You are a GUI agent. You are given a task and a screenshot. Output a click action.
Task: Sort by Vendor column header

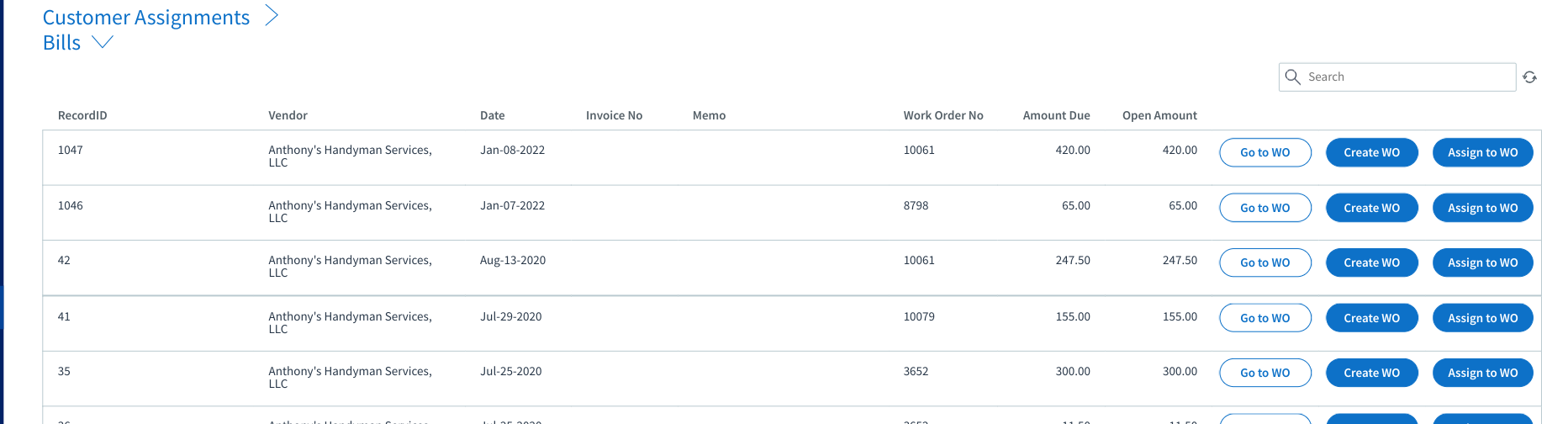(288, 115)
